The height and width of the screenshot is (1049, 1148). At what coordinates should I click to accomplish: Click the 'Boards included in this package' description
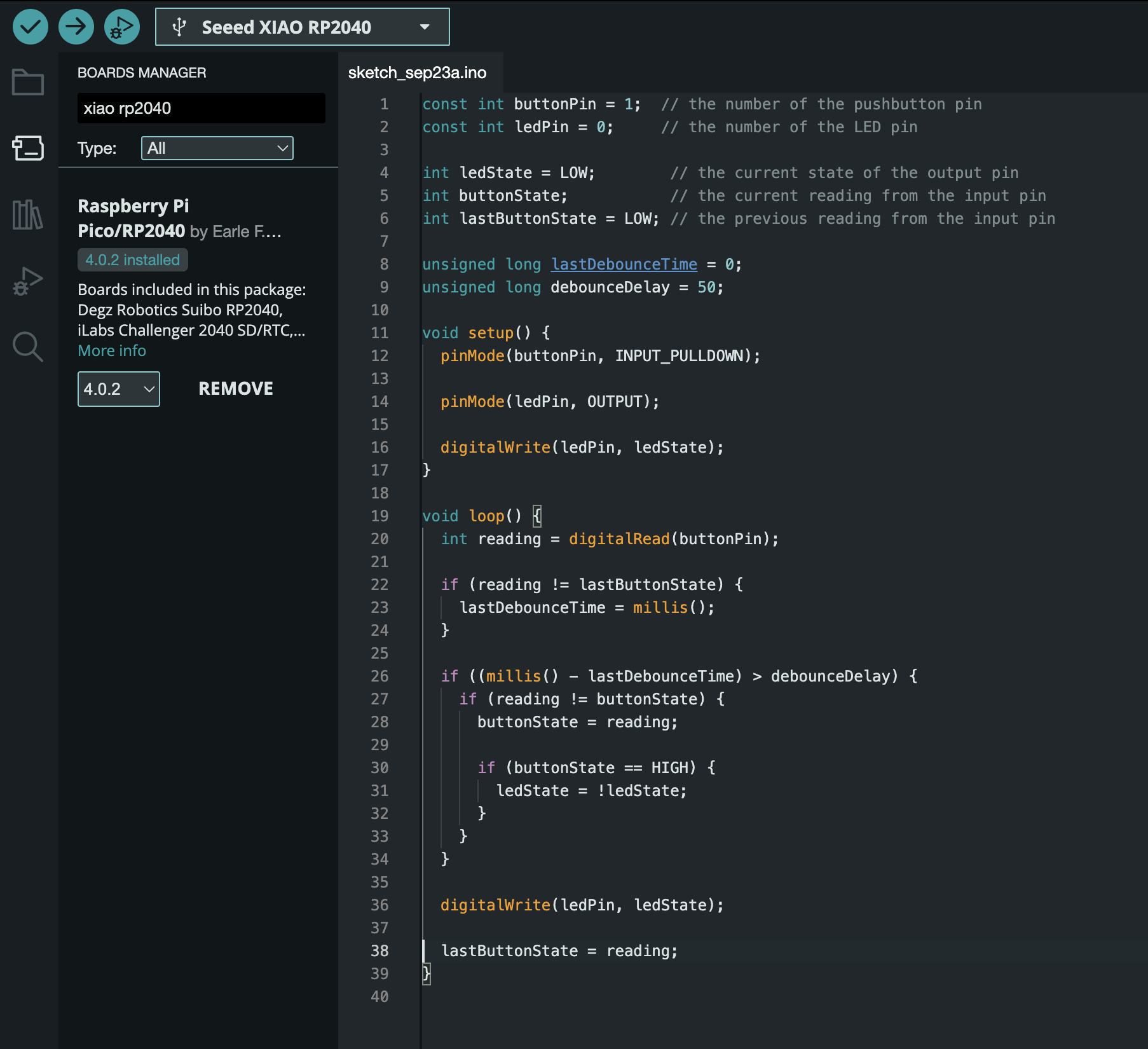point(191,310)
